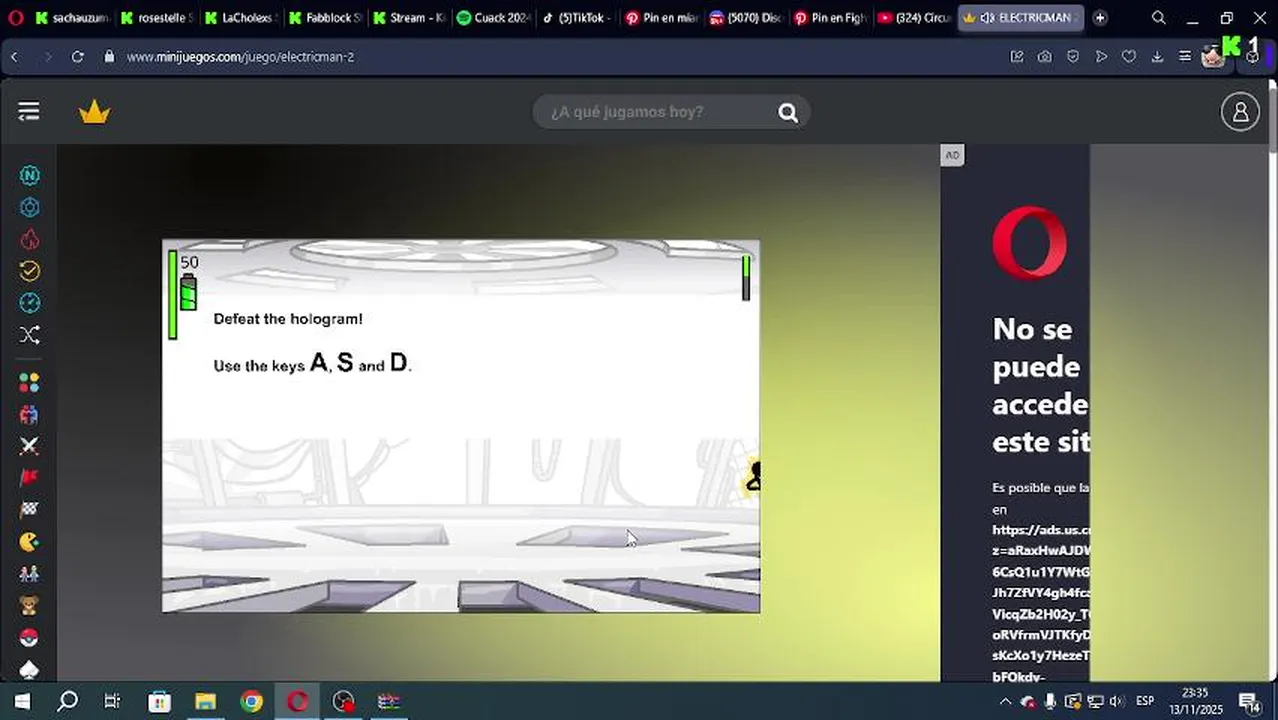
Task: Open the teddy bear category icon
Action: 30,606
